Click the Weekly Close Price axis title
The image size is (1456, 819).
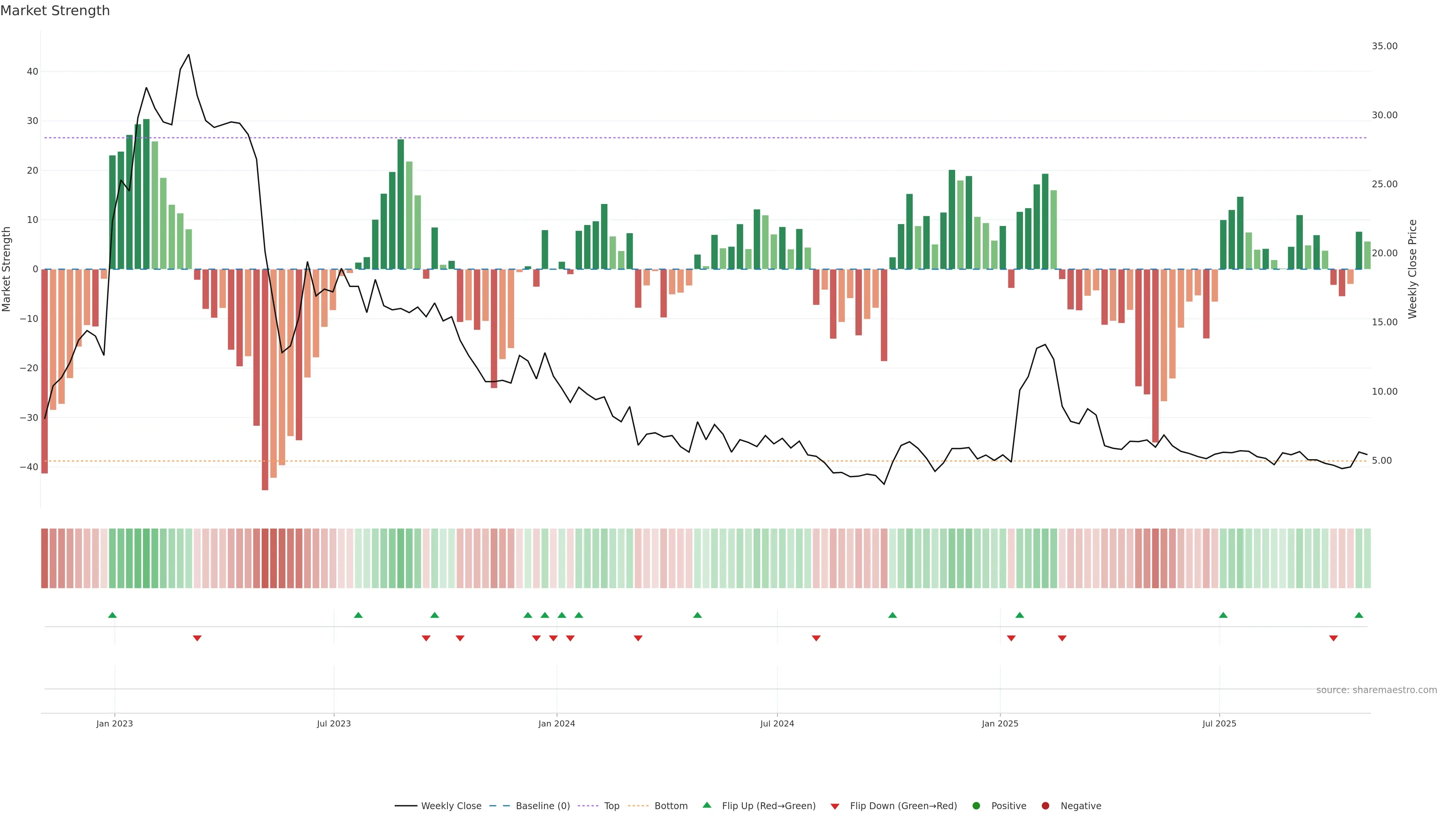click(1412, 269)
